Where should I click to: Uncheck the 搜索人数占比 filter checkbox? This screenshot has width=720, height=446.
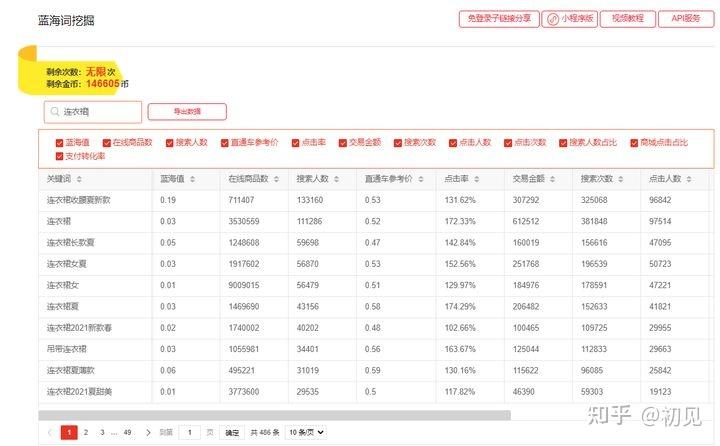coord(563,143)
